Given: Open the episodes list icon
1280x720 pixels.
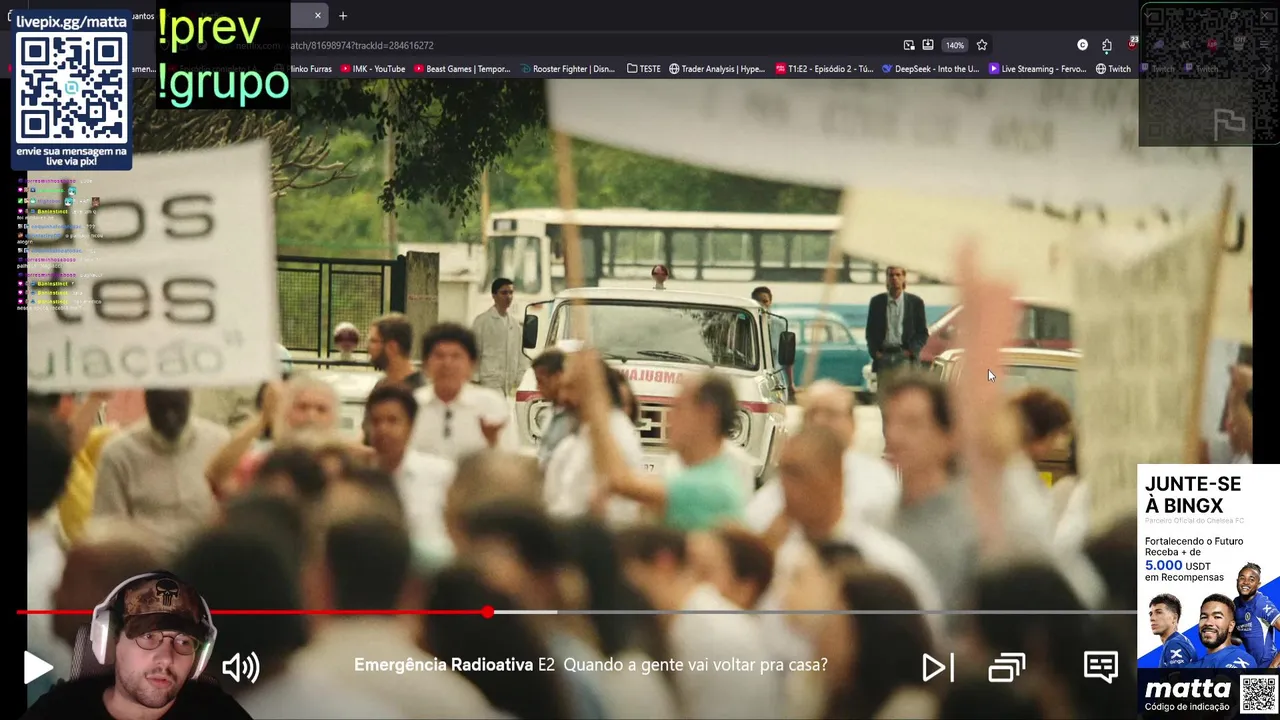Looking at the screenshot, I should click(x=1007, y=667).
